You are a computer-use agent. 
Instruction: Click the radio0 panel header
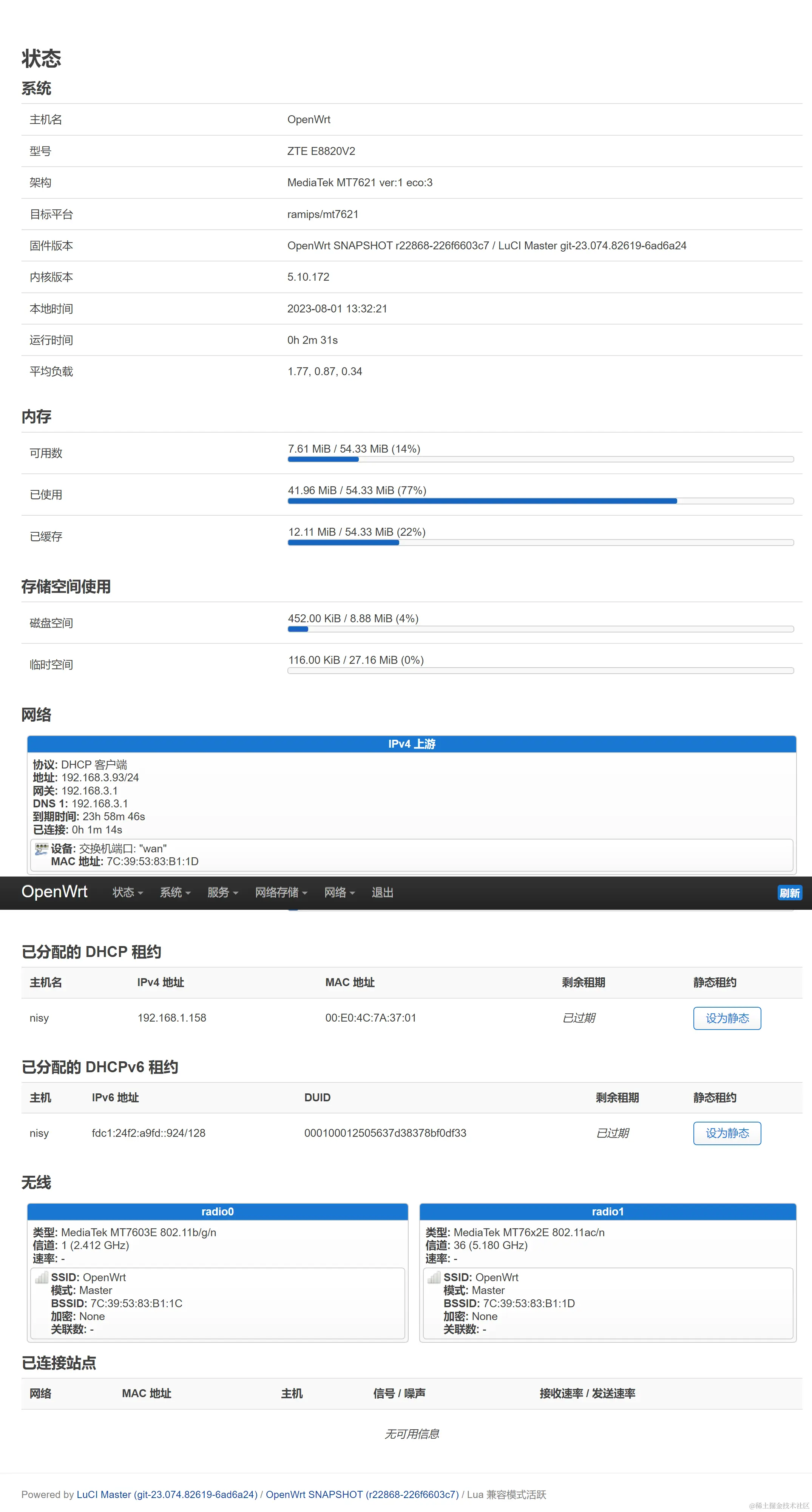pyautogui.click(x=217, y=1212)
